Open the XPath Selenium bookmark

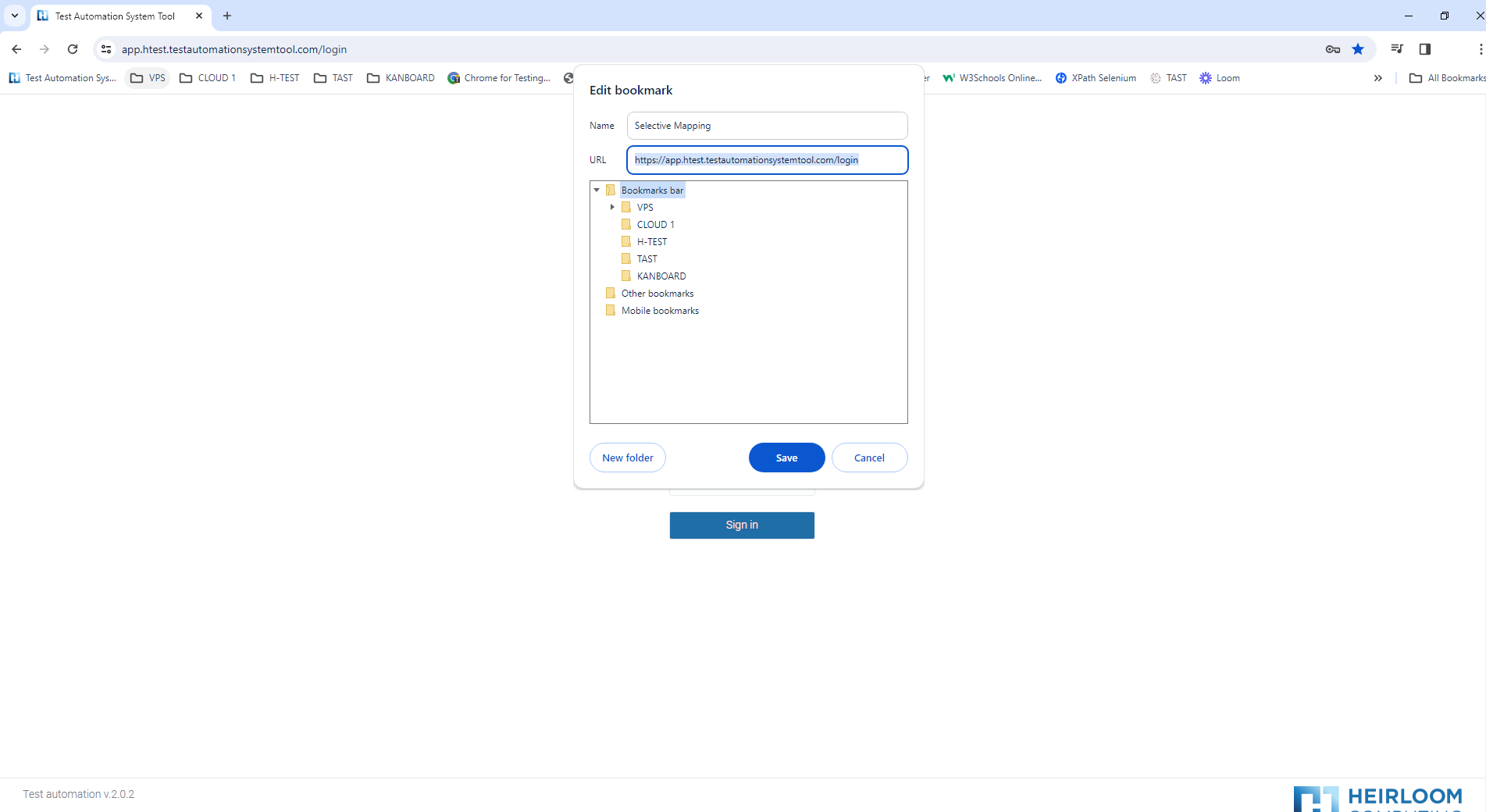point(1095,78)
